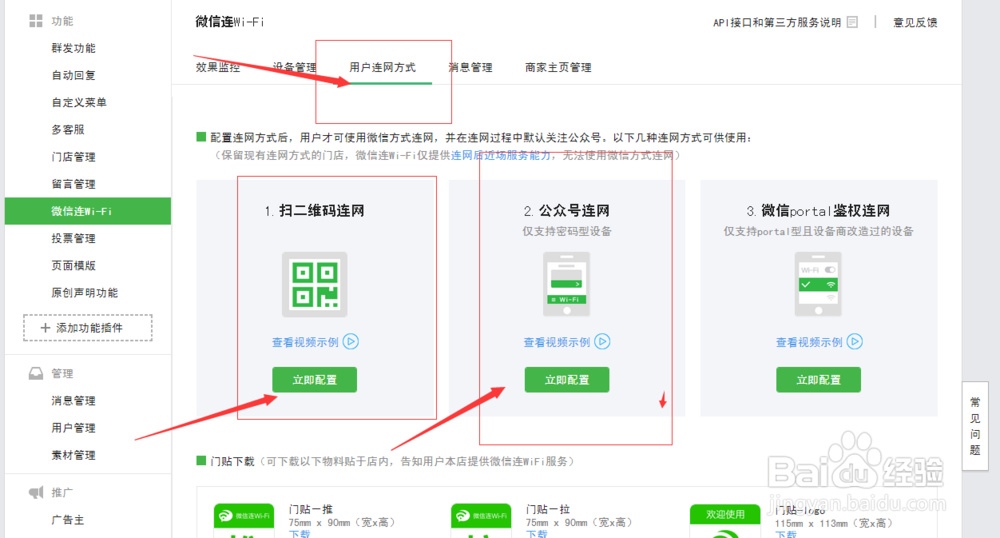The width and height of the screenshot is (1000, 538).
Task: Open the 常见问题 side tab
Action: tap(974, 426)
